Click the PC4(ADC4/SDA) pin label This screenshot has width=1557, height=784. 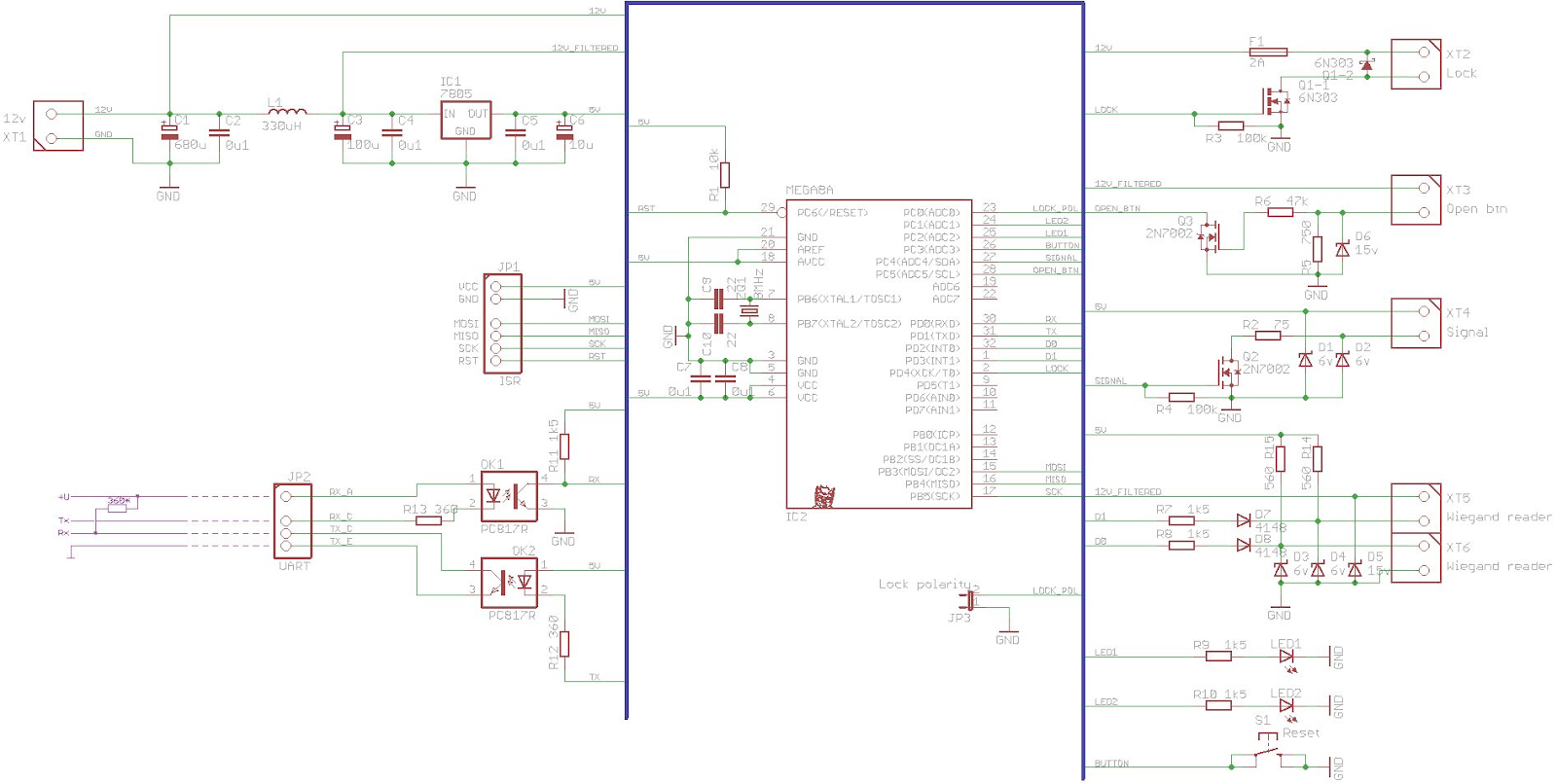coord(917,262)
